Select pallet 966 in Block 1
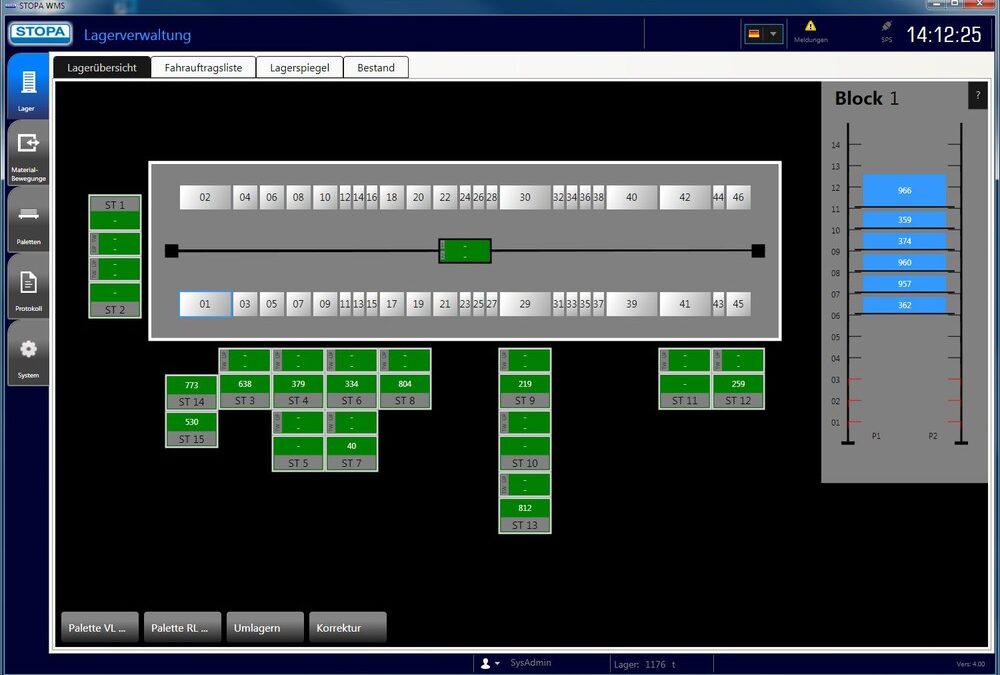The image size is (1000, 675). (904, 190)
